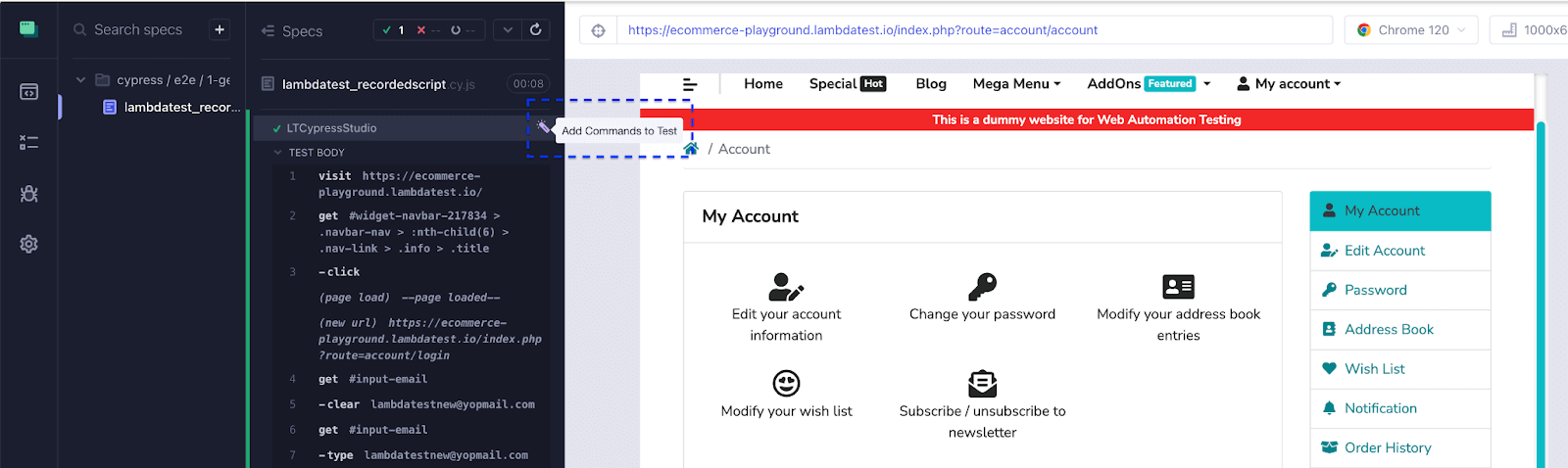The height and width of the screenshot is (468, 1568).
Task: Collapse the Specs list panel arrow icon
Action: click(268, 31)
